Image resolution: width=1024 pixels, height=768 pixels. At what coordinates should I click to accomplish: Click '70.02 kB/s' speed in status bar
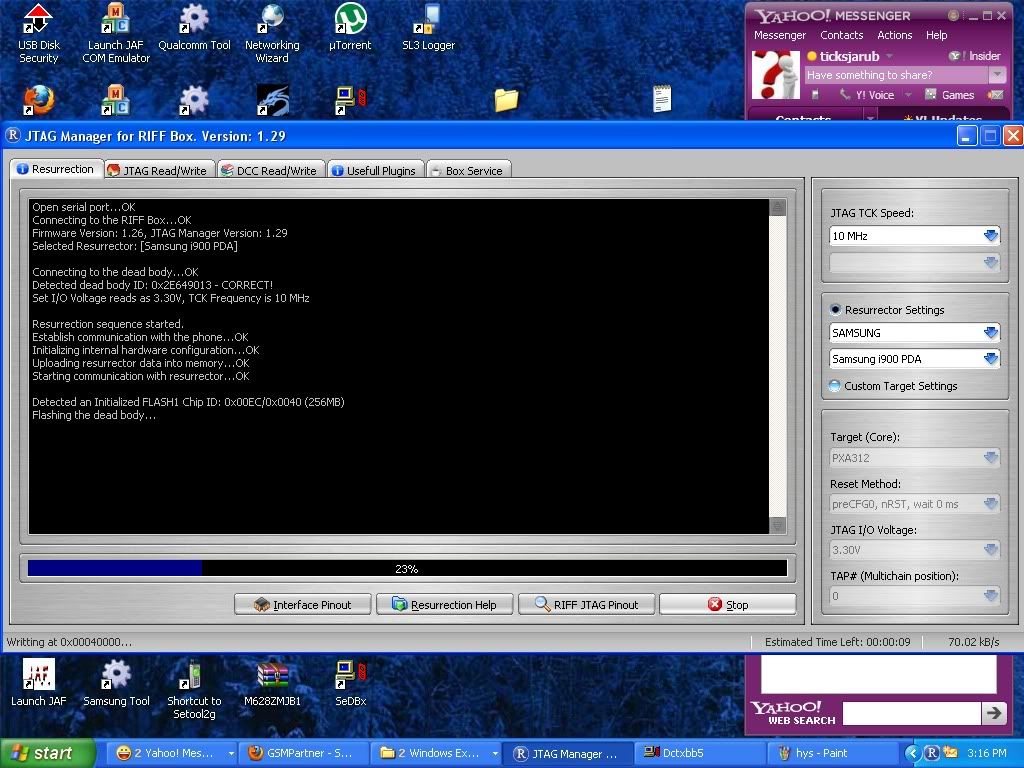tap(974, 642)
